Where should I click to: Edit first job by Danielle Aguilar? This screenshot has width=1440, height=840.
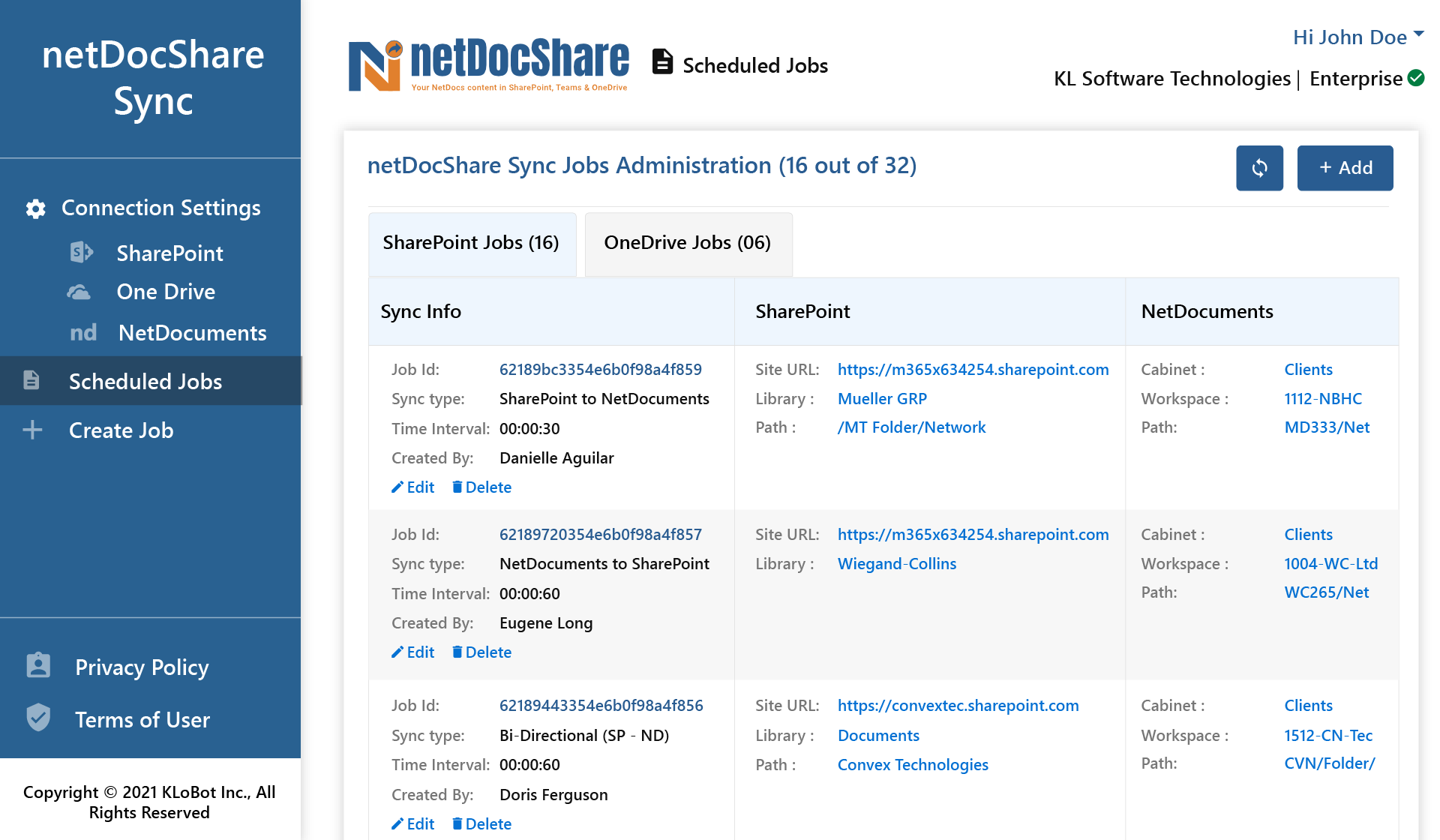point(412,487)
